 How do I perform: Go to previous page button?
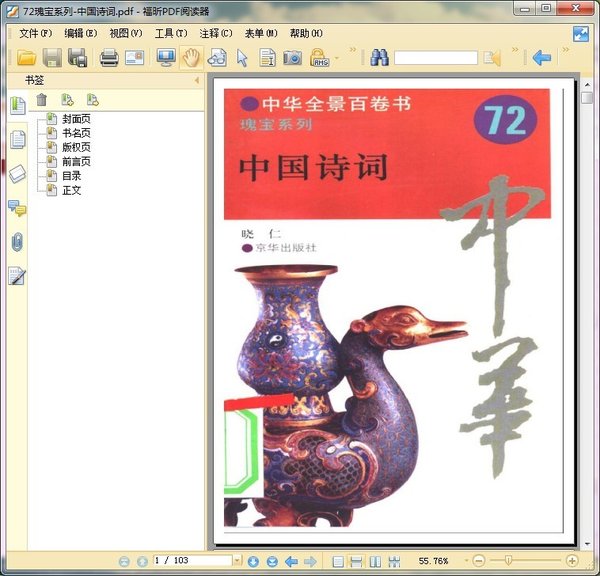coord(142,561)
